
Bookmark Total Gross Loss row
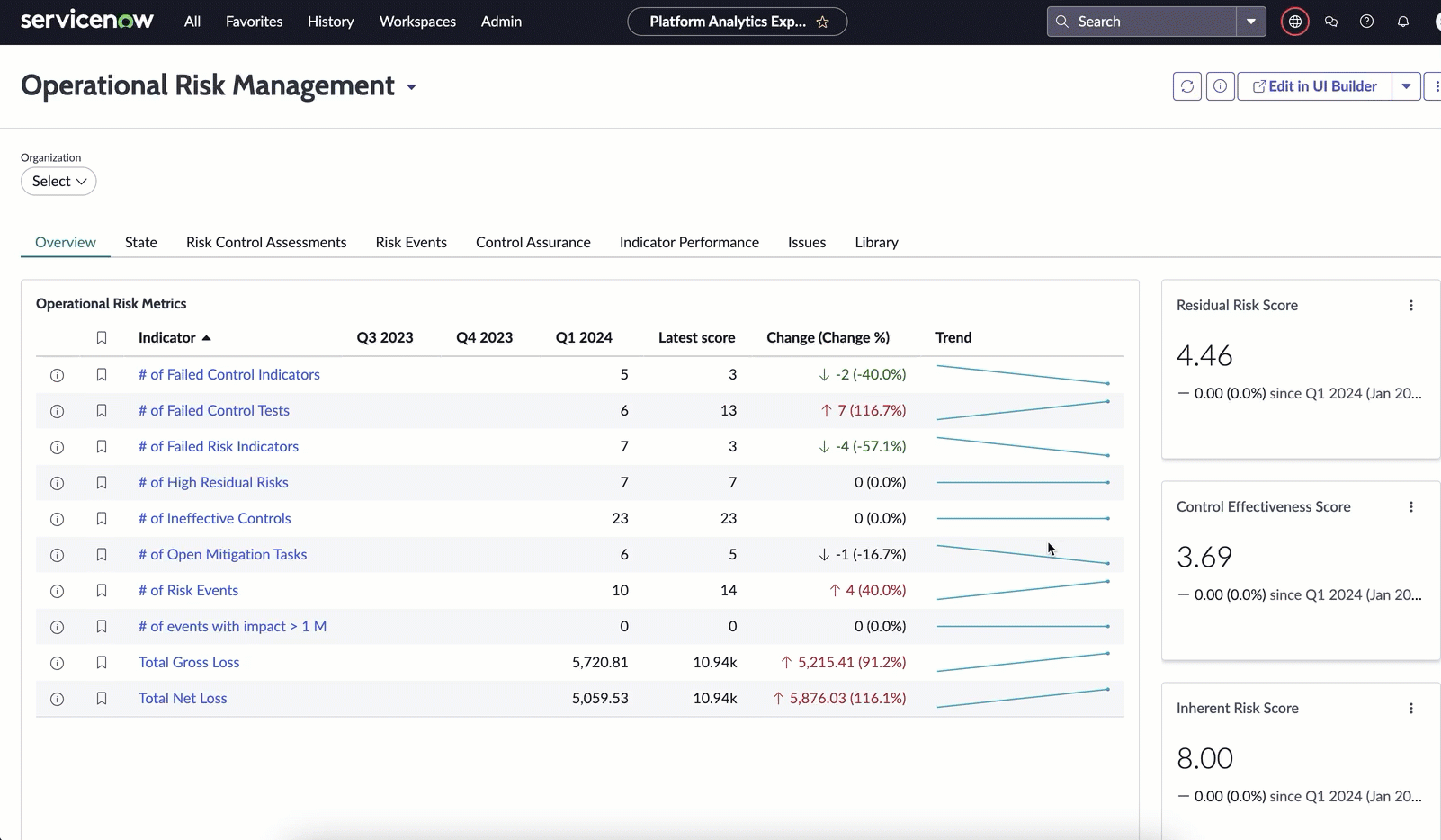coord(102,662)
